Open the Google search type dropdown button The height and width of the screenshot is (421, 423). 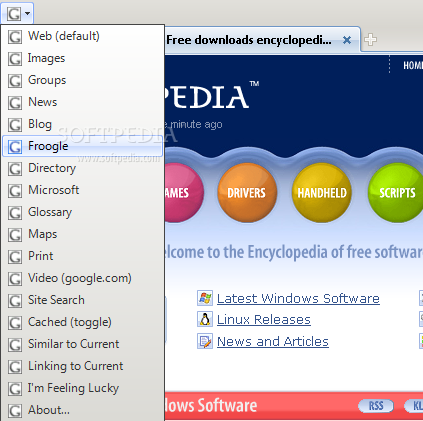17,13
